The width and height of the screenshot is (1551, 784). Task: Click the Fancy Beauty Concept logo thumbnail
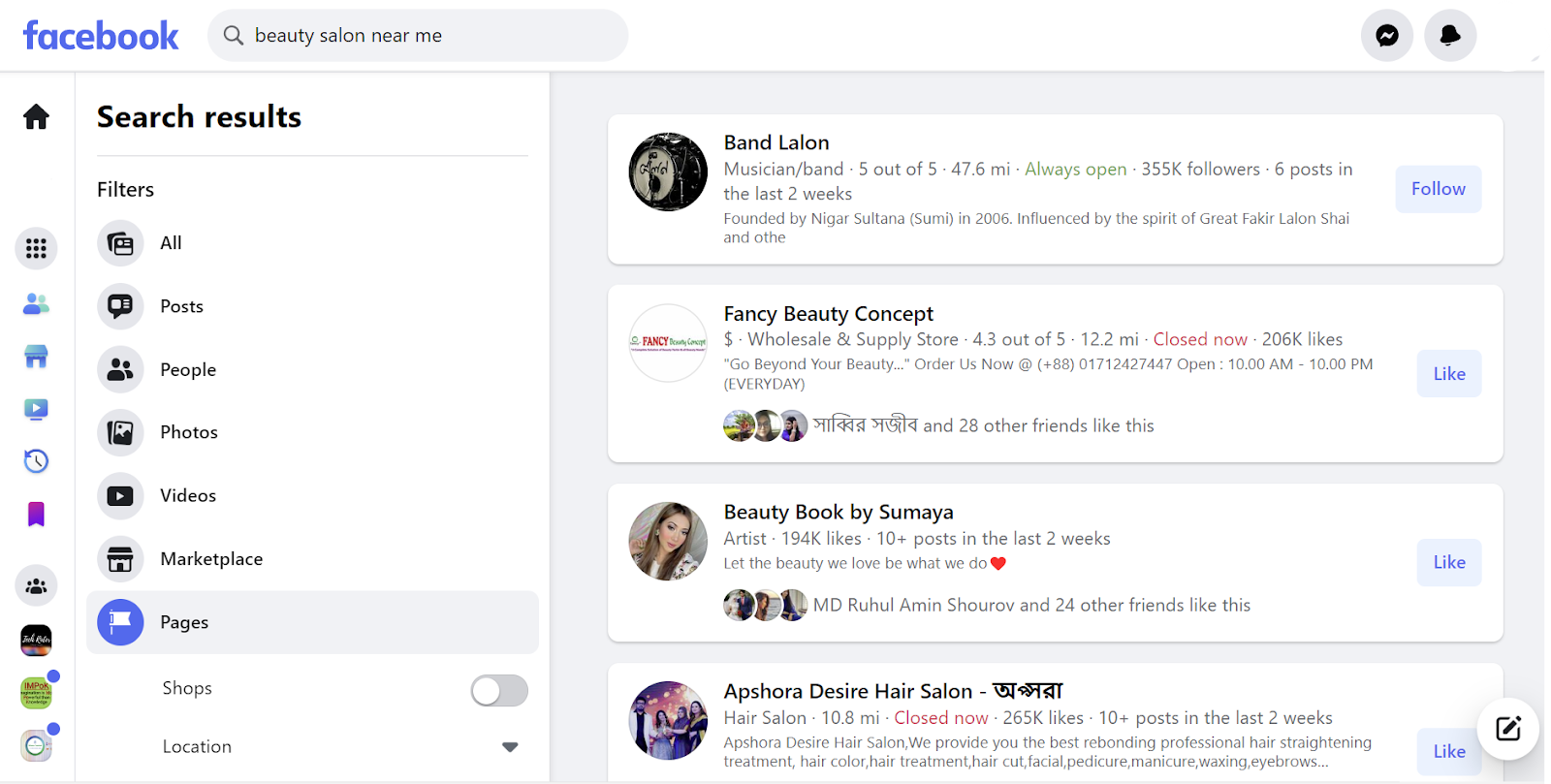668,343
